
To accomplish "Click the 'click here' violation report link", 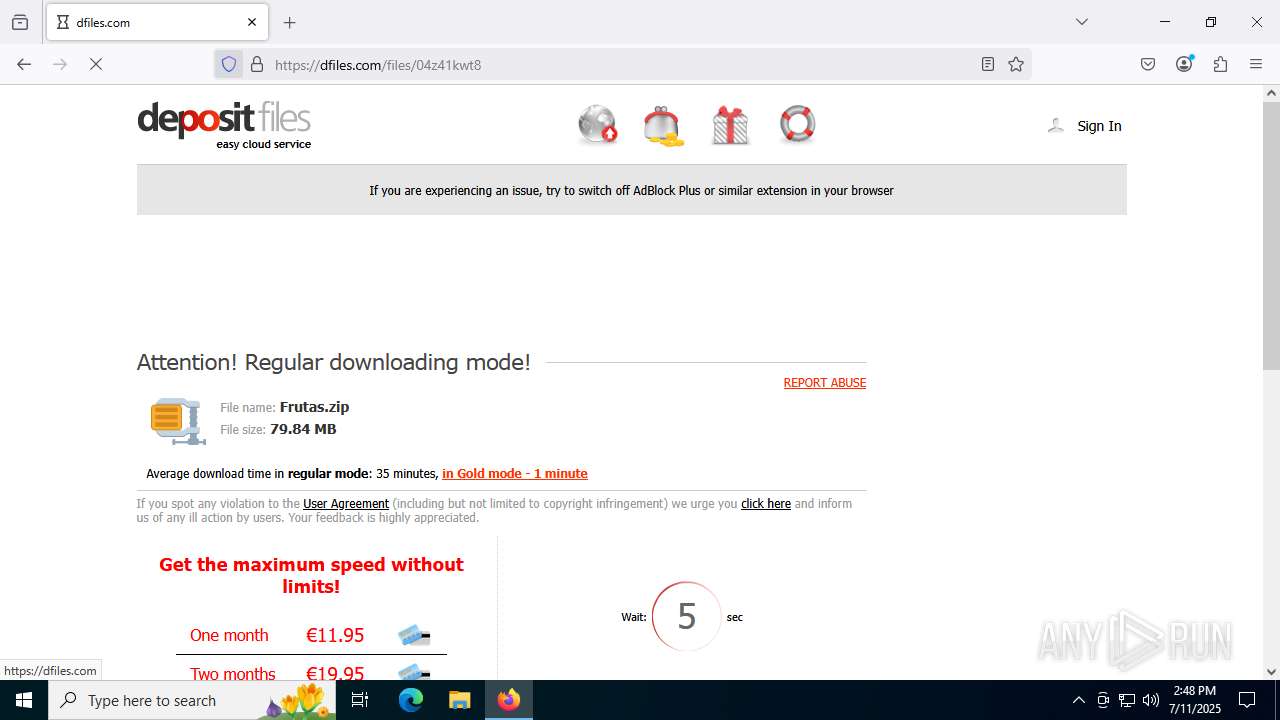I will click(766, 504).
